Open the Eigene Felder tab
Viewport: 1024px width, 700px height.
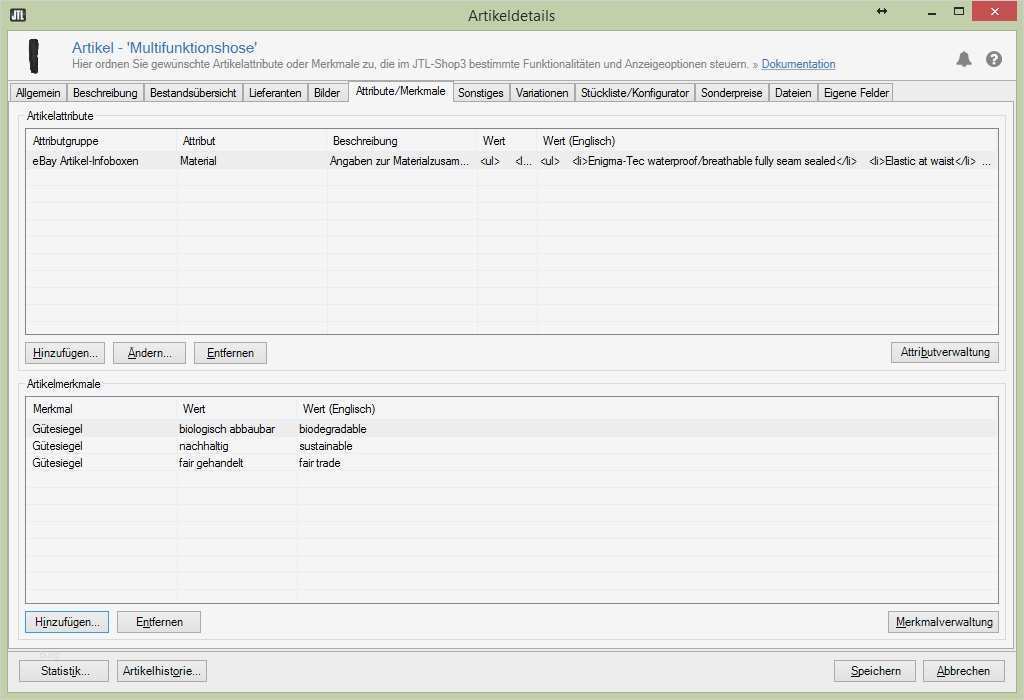click(856, 93)
